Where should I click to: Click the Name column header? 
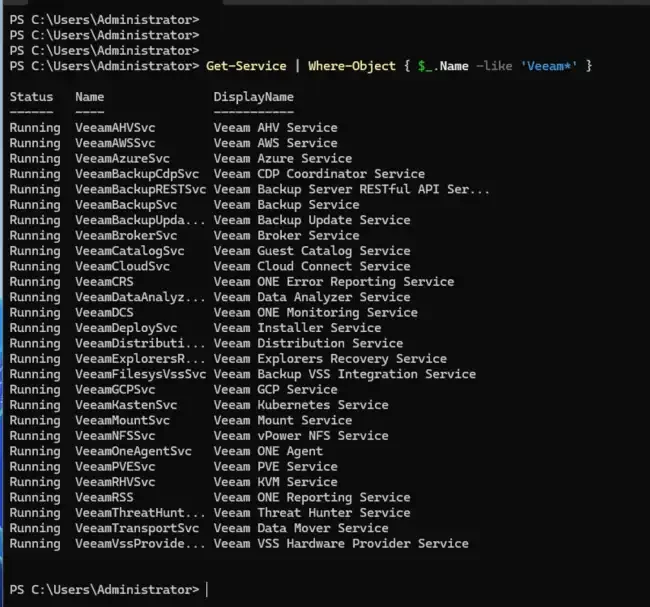click(x=90, y=97)
